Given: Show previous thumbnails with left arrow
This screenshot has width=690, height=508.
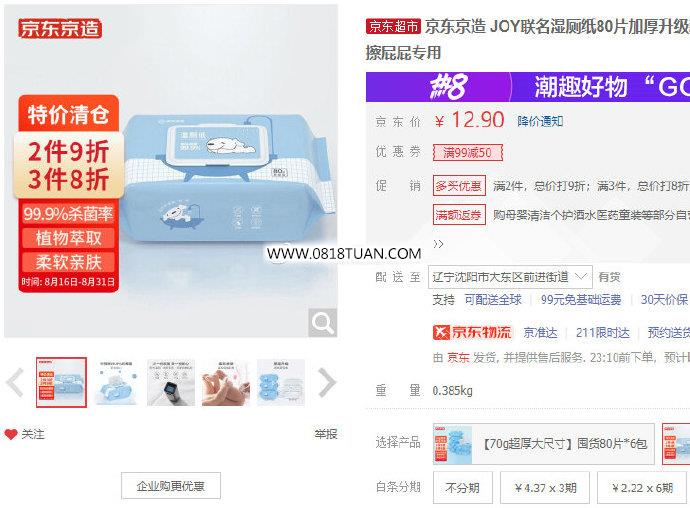Looking at the screenshot, I should [16, 383].
